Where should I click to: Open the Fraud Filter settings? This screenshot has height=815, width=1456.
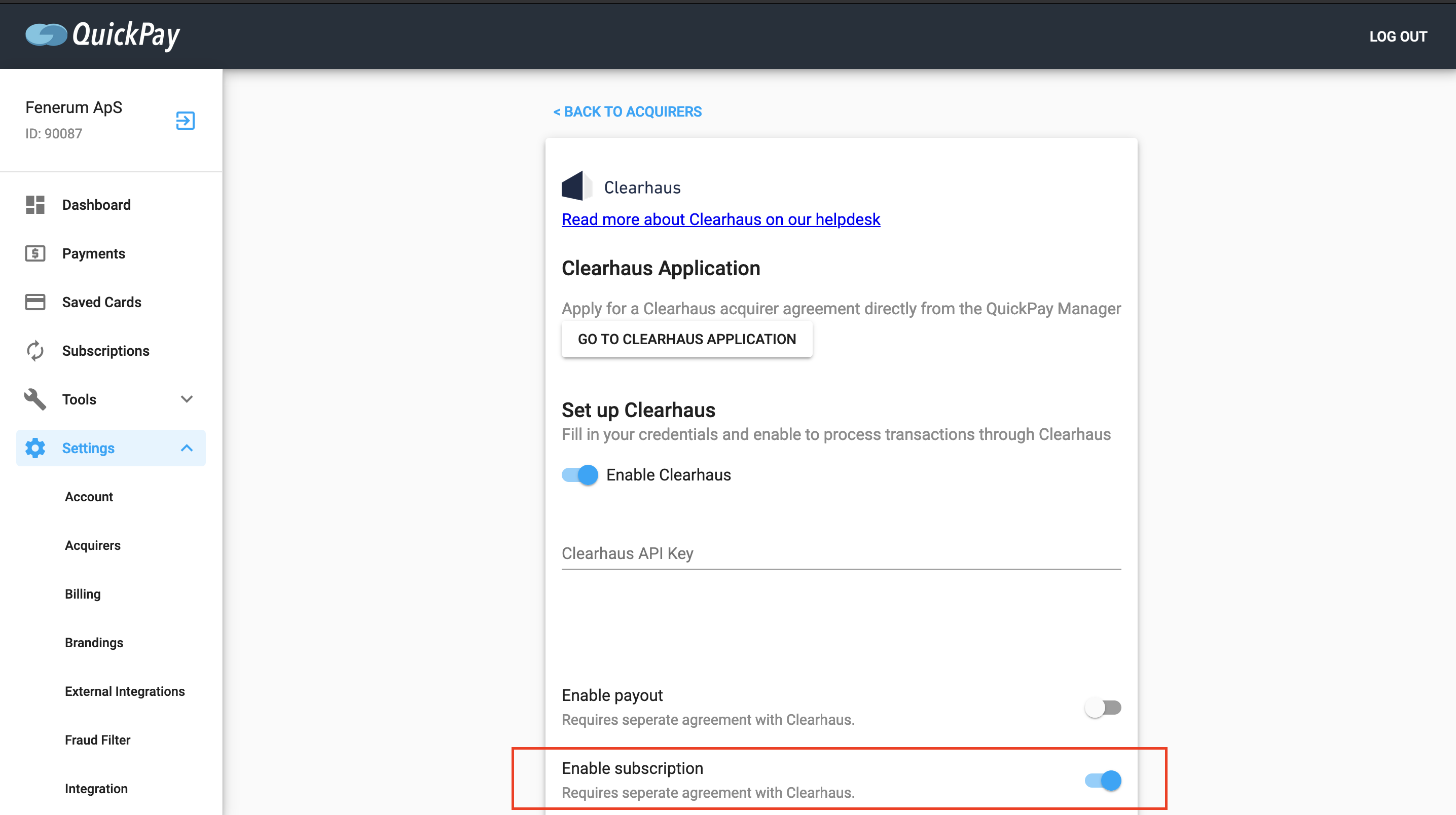[x=97, y=739]
